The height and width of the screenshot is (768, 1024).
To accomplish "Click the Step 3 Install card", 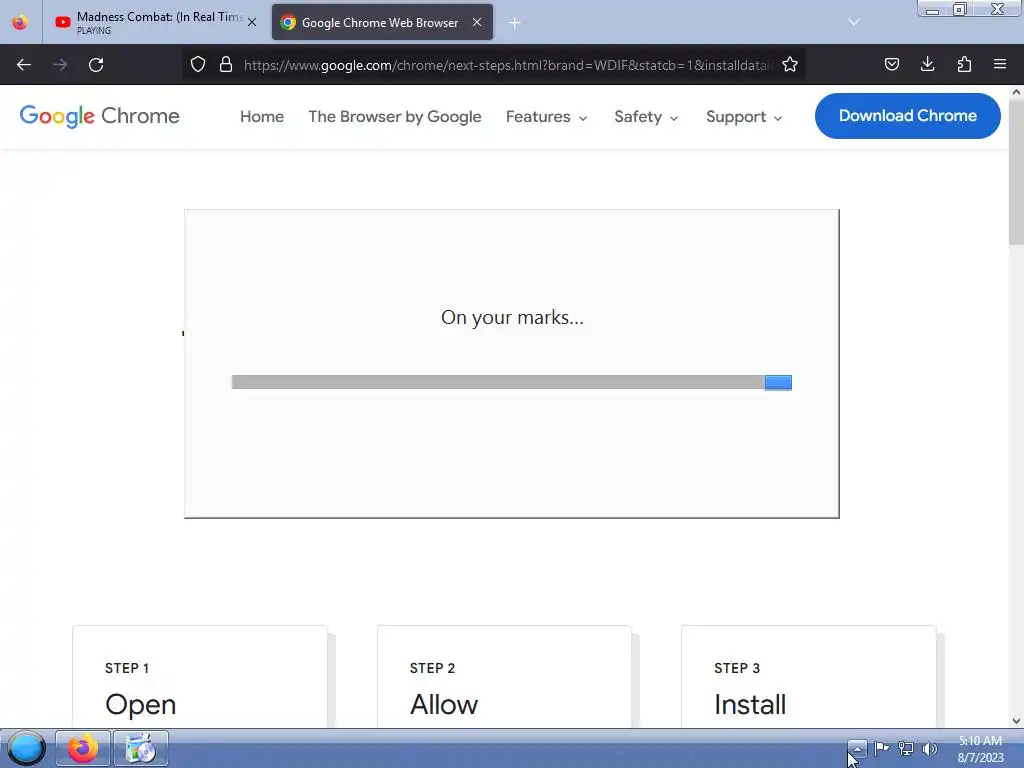I will 808,677.
